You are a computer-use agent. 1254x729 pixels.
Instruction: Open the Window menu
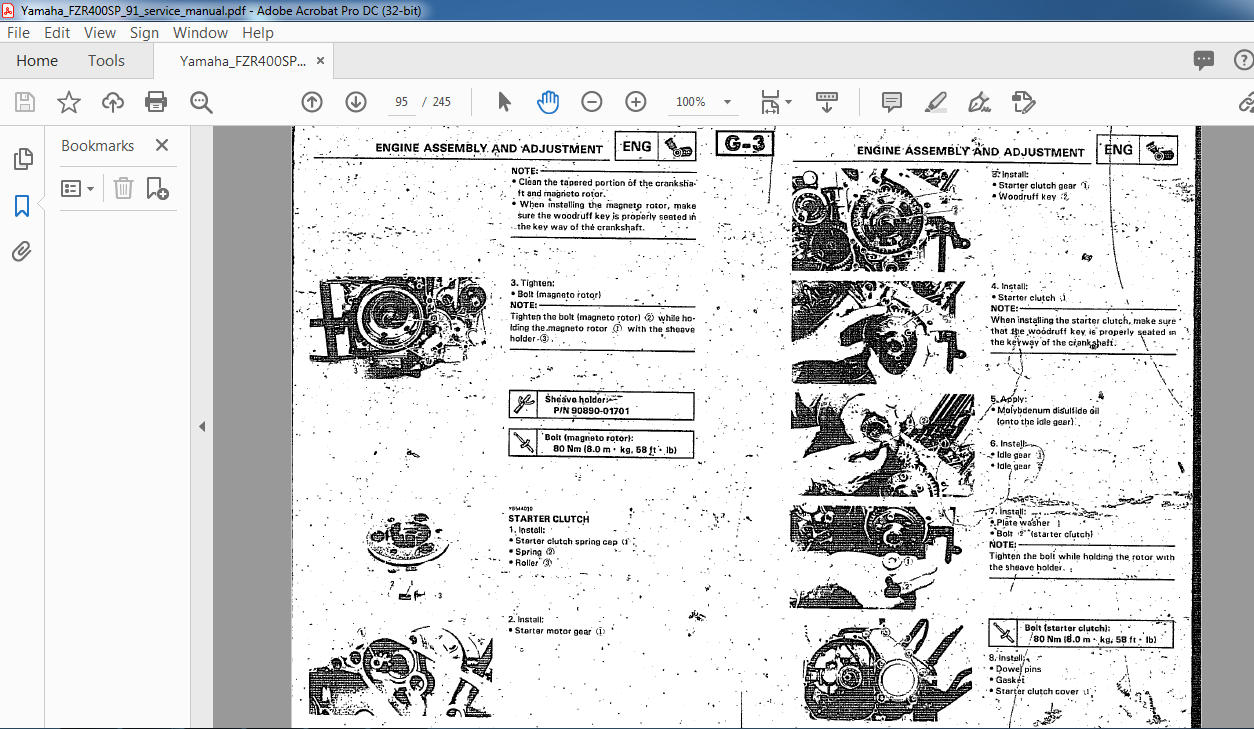(200, 32)
